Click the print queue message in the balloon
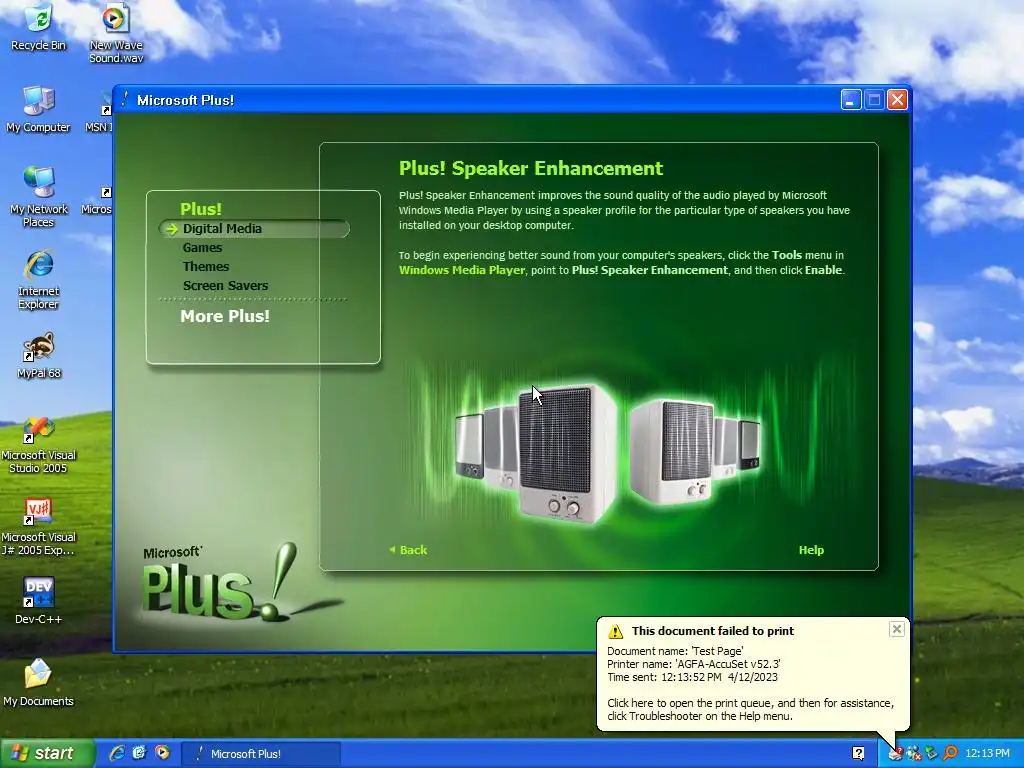This screenshot has height=768, width=1024. point(750,709)
